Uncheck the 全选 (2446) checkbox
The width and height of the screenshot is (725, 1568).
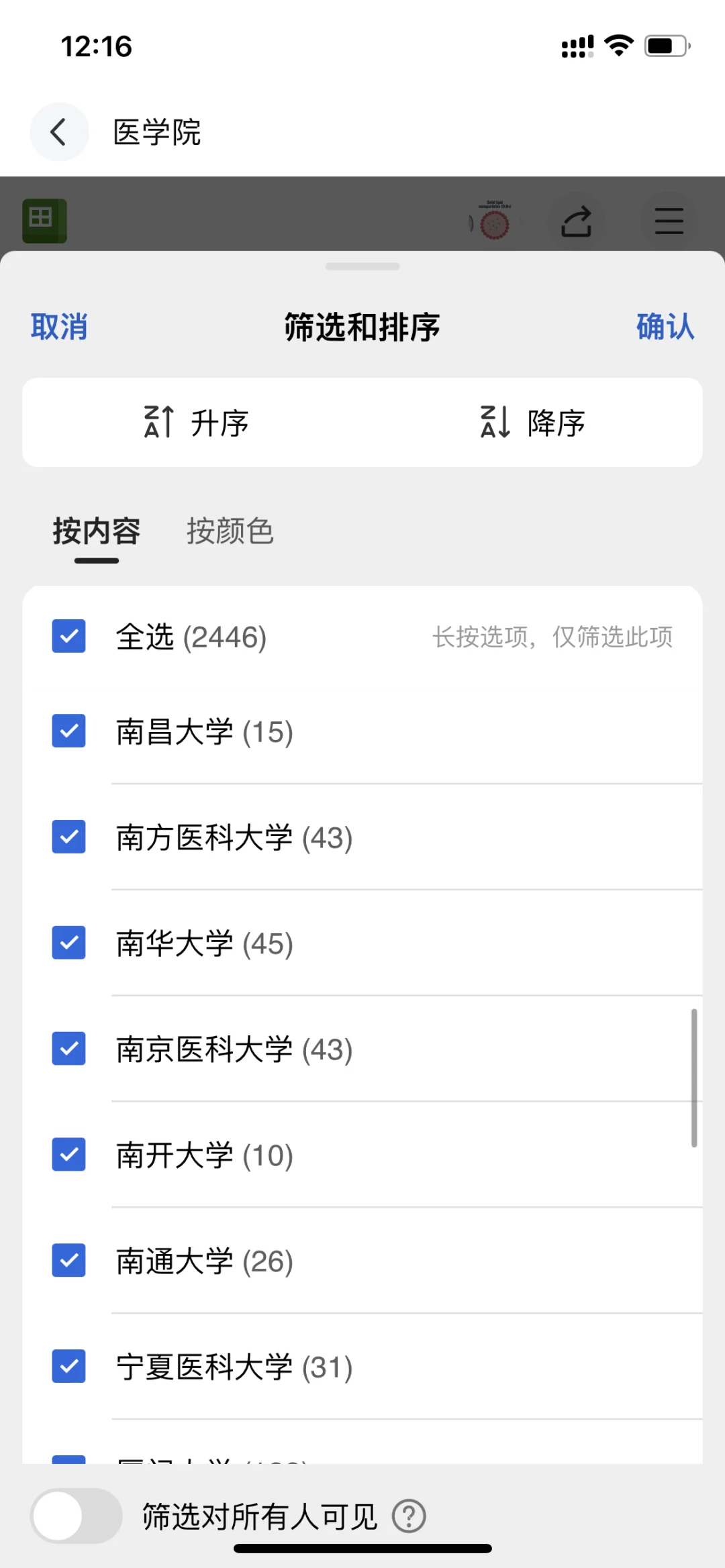pyautogui.click(x=69, y=636)
